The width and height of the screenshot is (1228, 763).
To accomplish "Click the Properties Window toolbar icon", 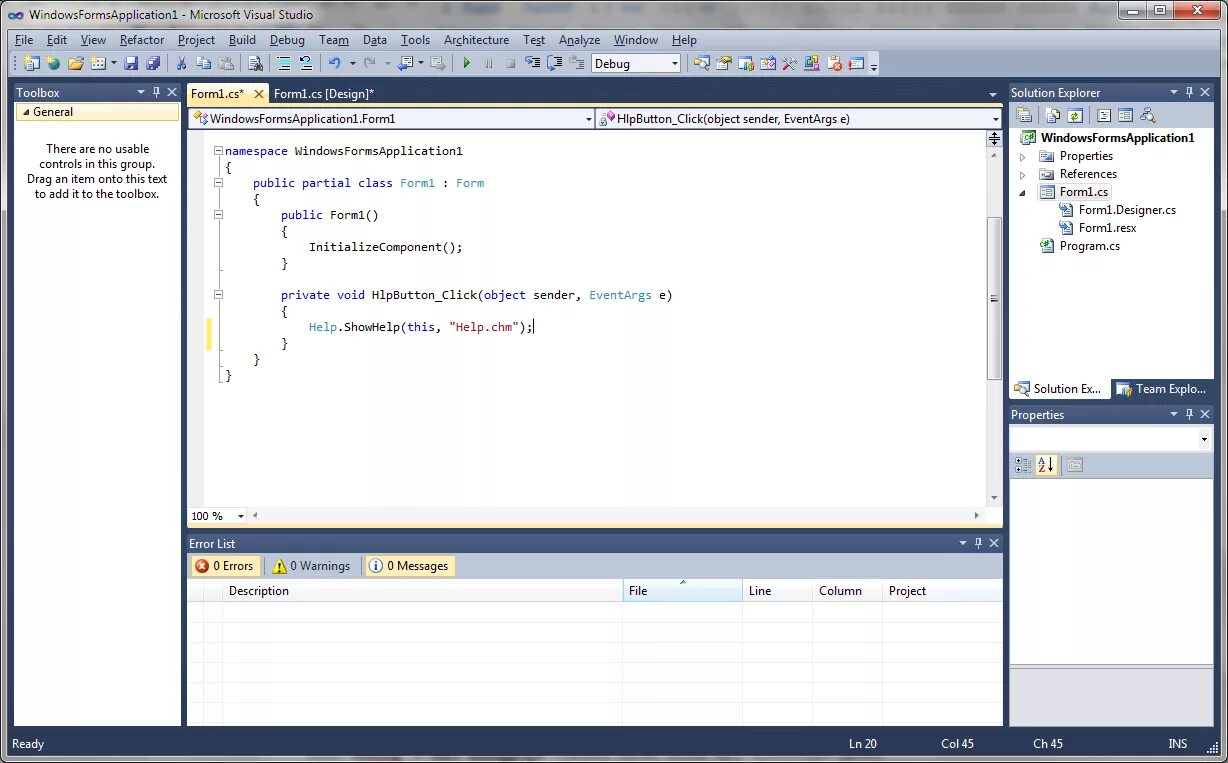I will click(x=723, y=63).
